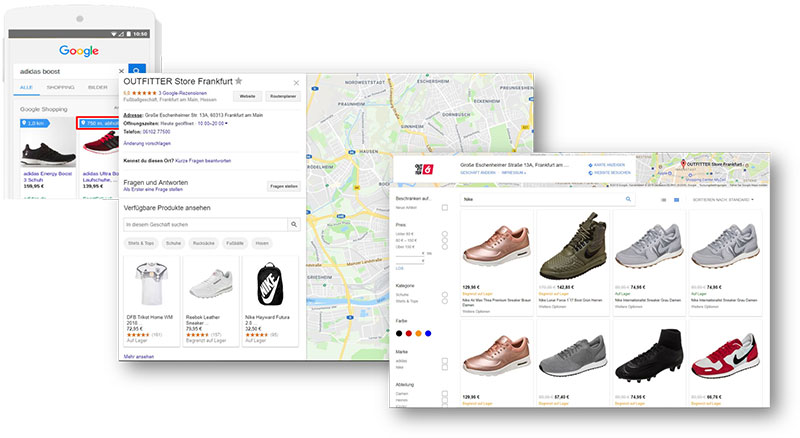The height and width of the screenshot is (438, 800).
Task: Click the 'Impressum' link
Action: tap(513, 173)
